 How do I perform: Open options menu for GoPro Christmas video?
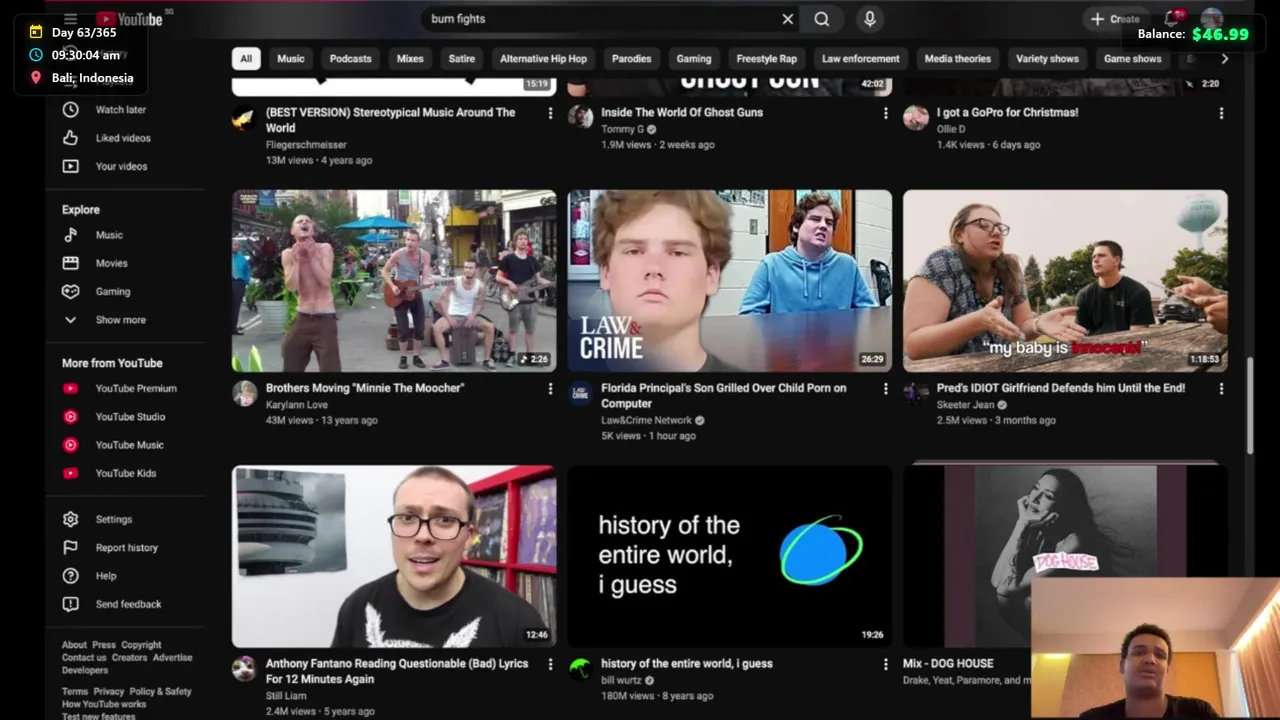pos(1221,114)
